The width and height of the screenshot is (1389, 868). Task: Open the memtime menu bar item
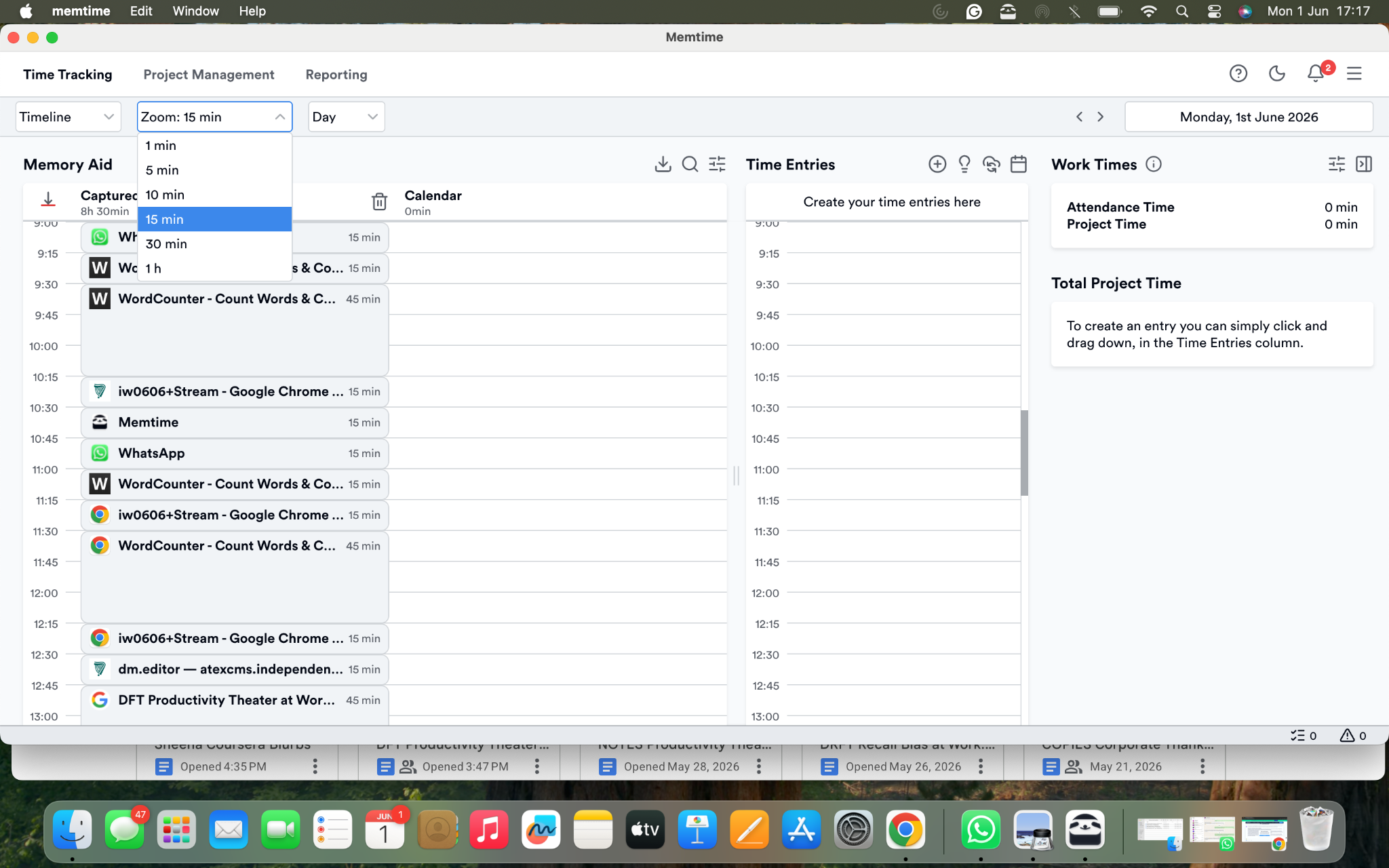coord(81,11)
